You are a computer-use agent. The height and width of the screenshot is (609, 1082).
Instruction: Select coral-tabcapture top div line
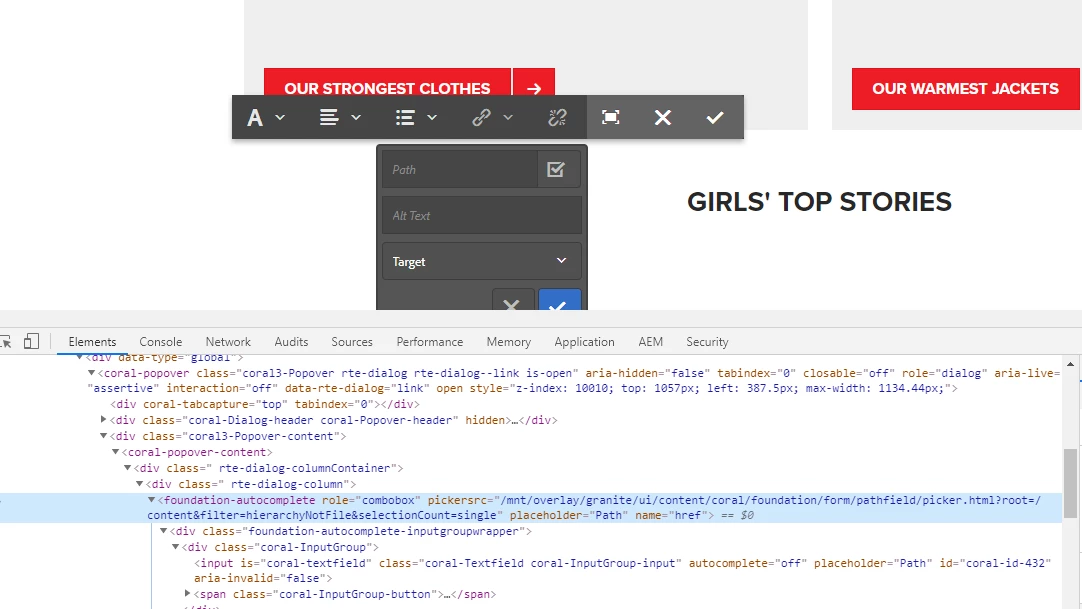point(265,404)
